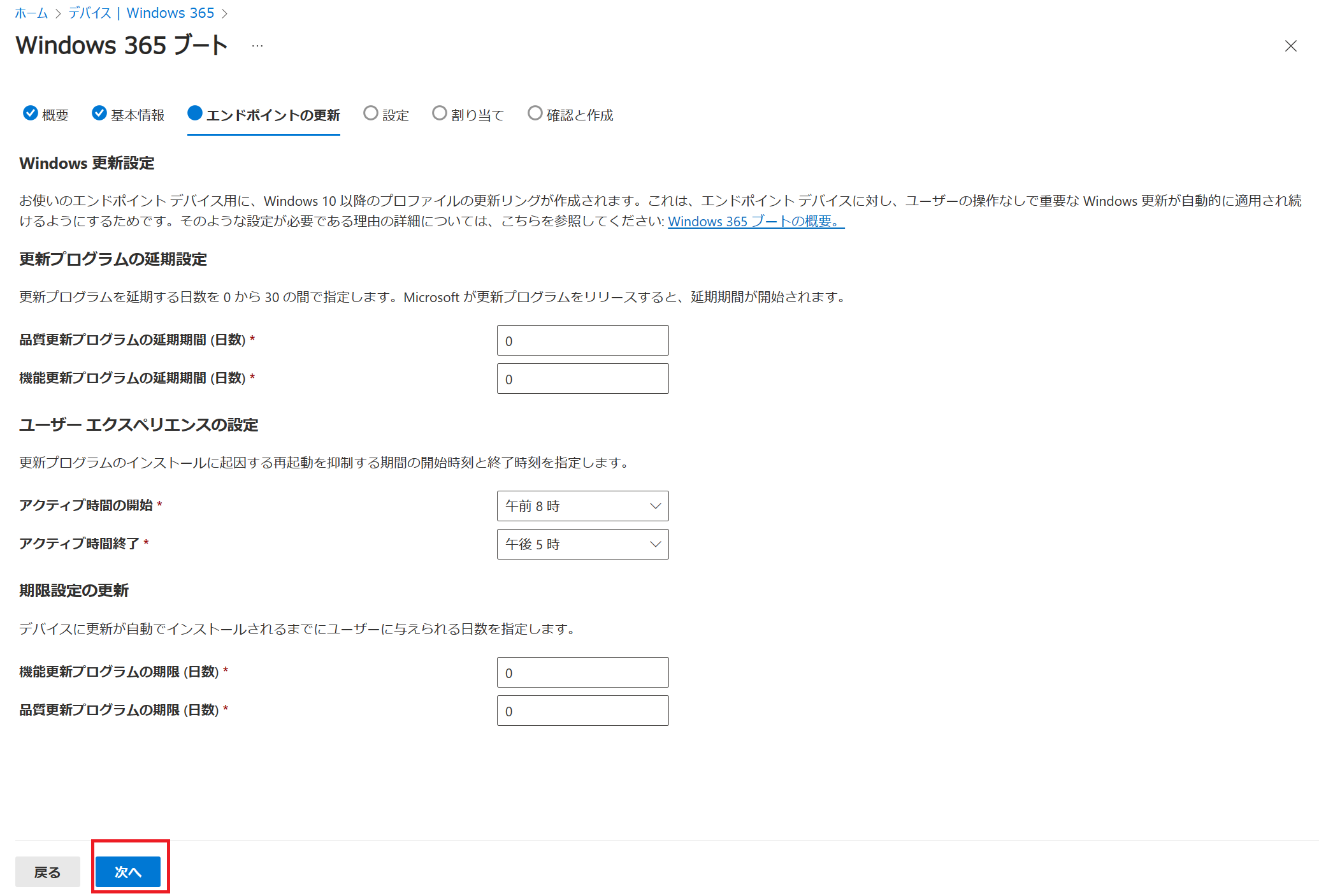Viewport: 1319px width, 896px height.
Task: Close the Windows 365 ブート pane
Action: pos(1290,46)
